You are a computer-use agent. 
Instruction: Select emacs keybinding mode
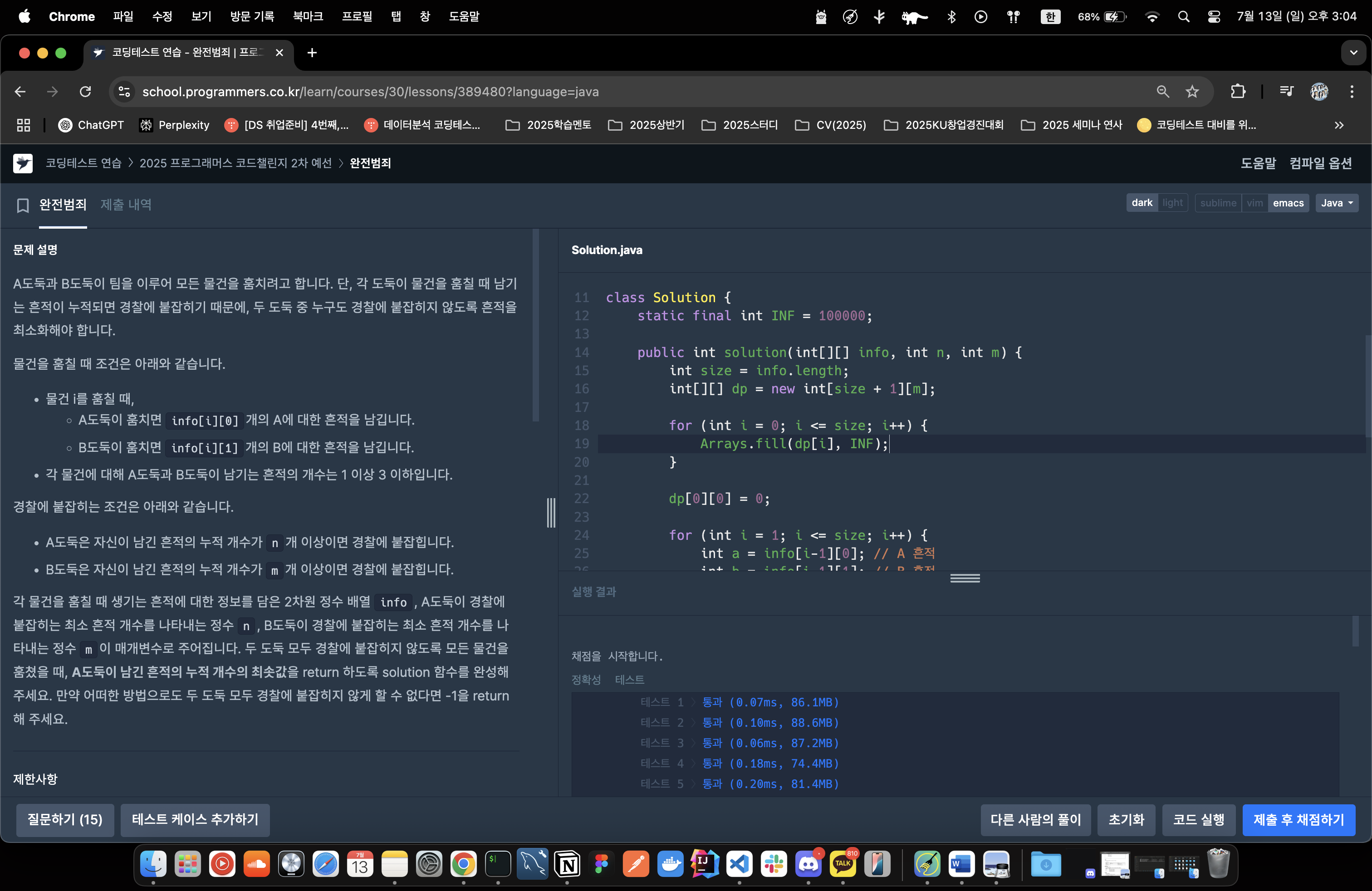pos(1289,203)
